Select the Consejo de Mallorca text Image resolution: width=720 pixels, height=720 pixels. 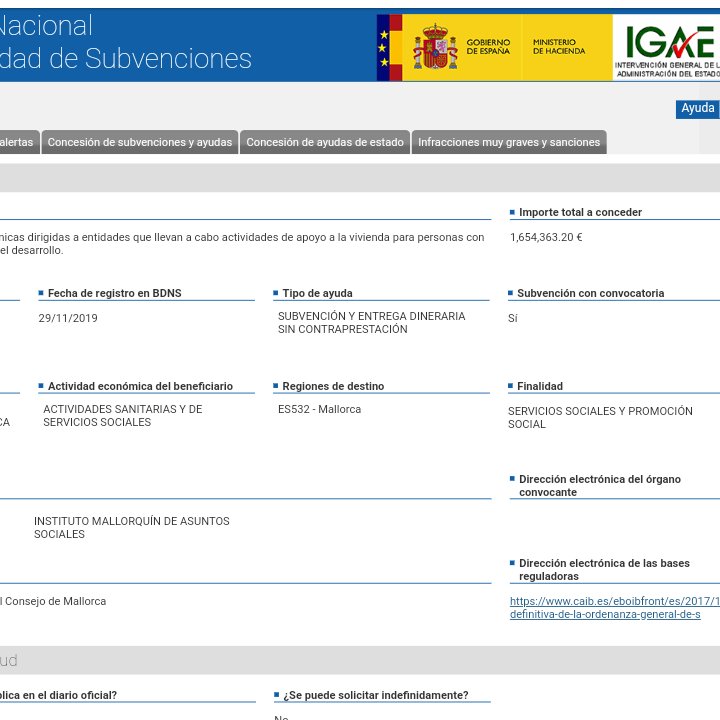click(x=53, y=601)
